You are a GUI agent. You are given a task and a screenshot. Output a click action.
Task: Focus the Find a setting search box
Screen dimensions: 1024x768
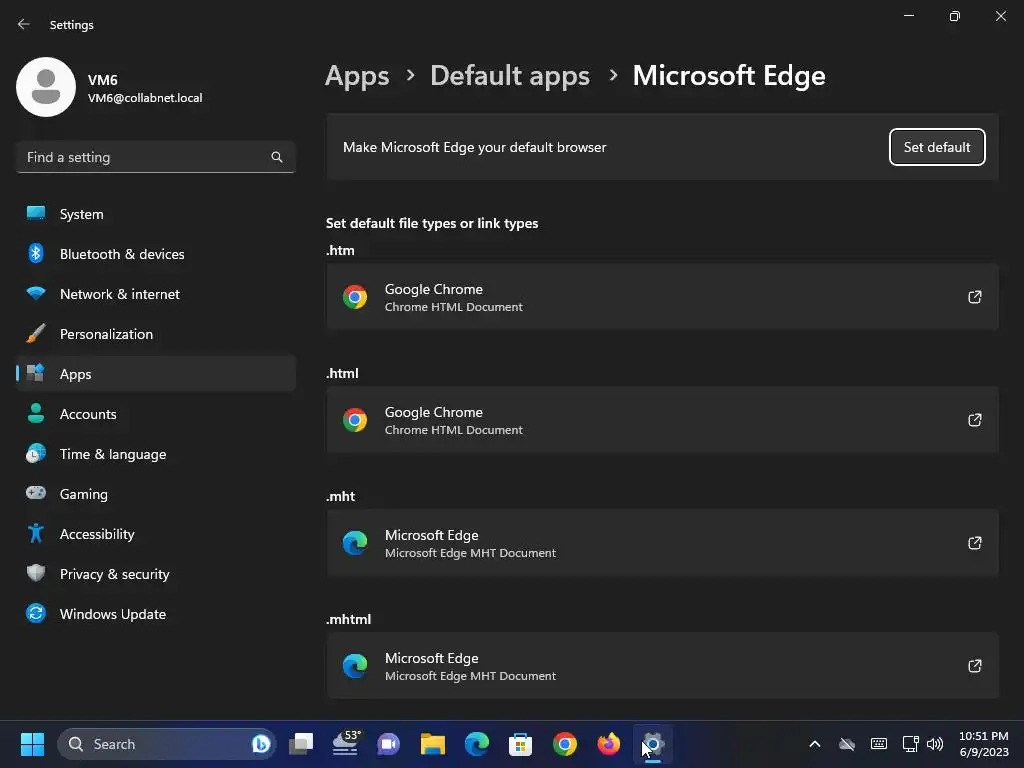[155, 157]
